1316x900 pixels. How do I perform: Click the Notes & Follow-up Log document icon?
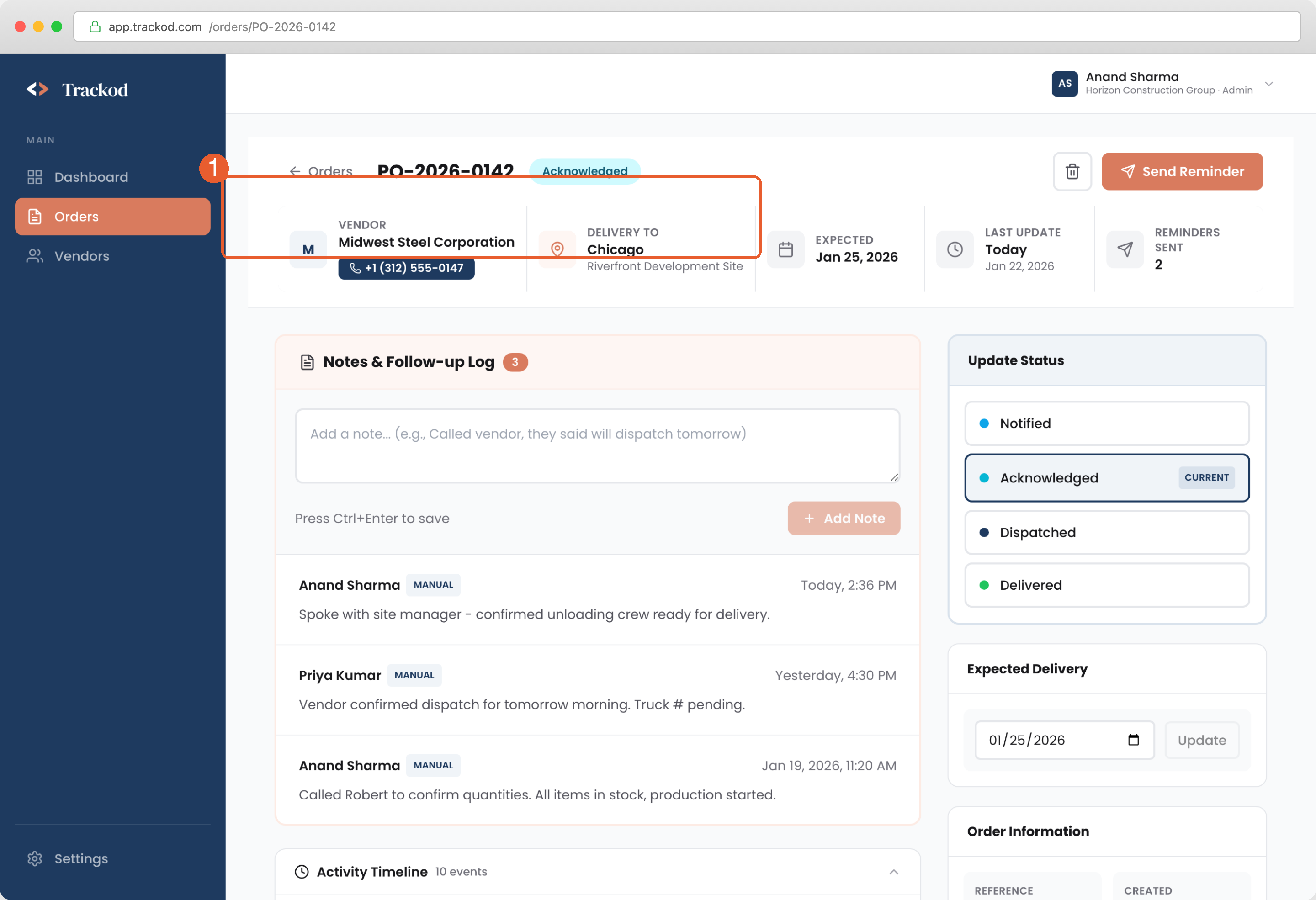pos(307,362)
